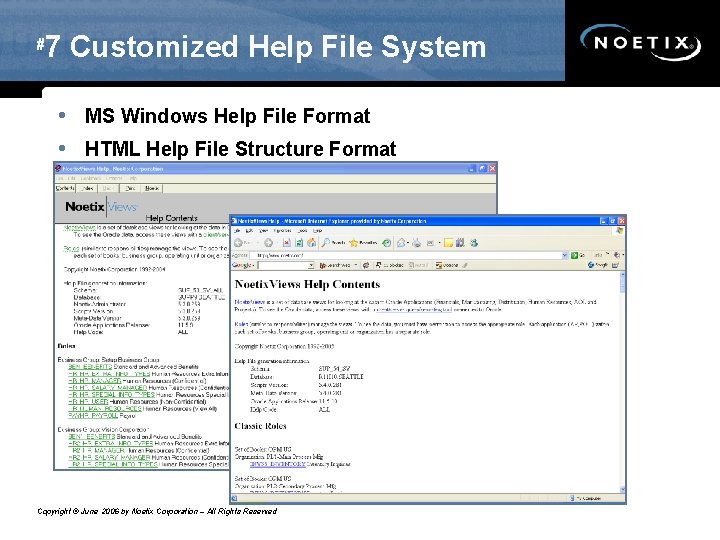Open INVSS_INVENTORY link under Classic Roles
This screenshot has width=720, height=540.
pyautogui.click(x=277, y=464)
